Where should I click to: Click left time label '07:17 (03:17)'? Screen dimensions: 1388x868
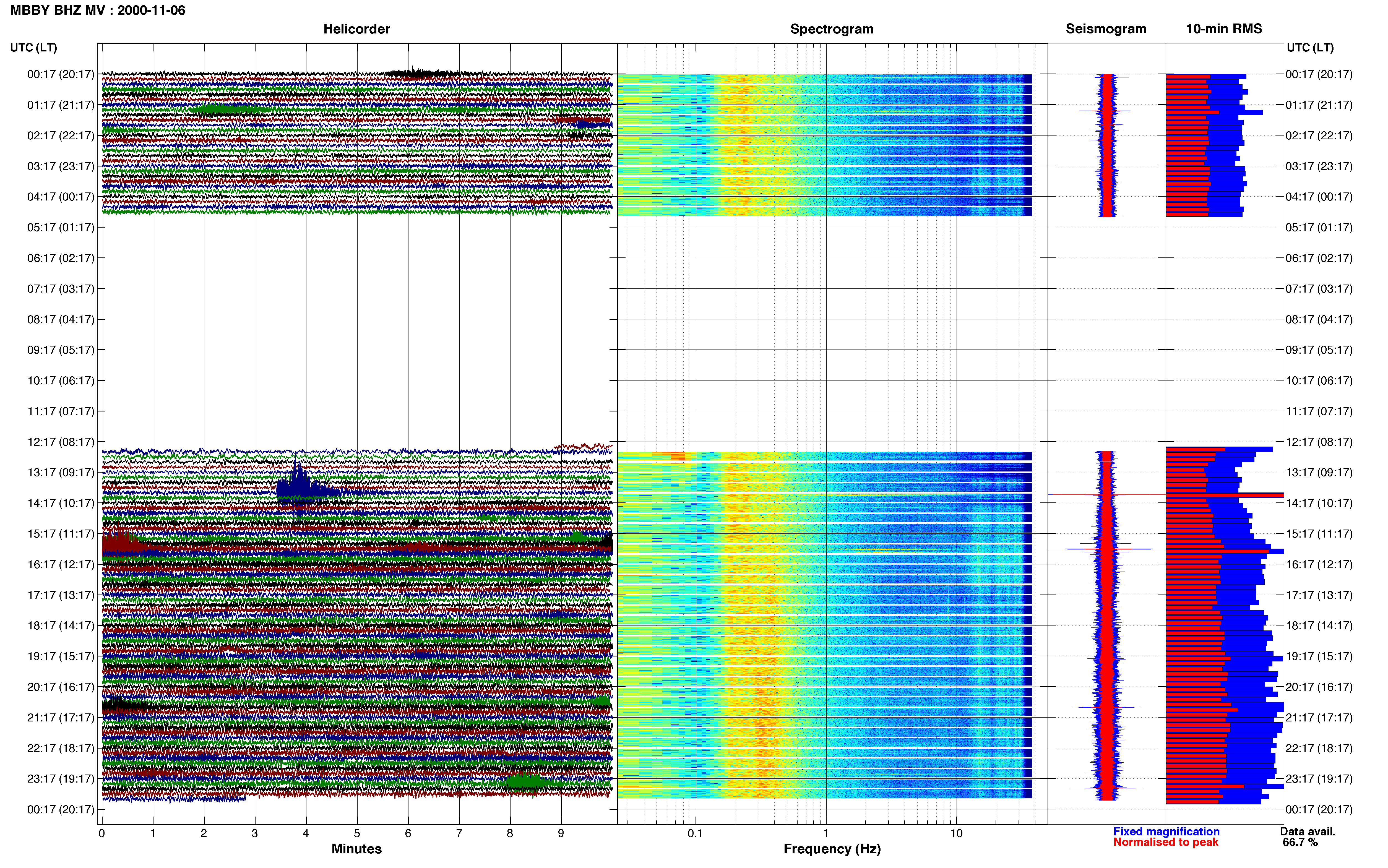click(x=61, y=289)
